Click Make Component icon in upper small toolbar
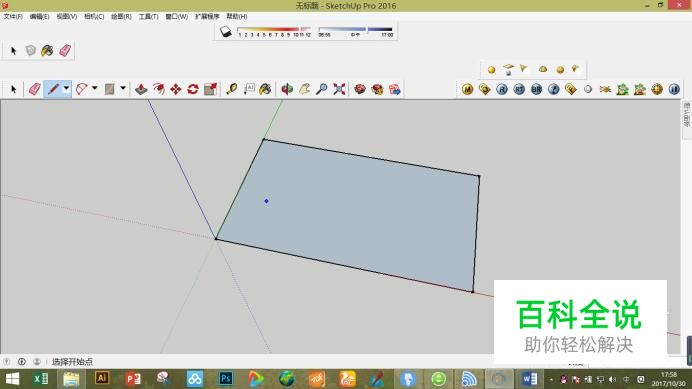The width and height of the screenshot is (692, 389). point(30,51)
